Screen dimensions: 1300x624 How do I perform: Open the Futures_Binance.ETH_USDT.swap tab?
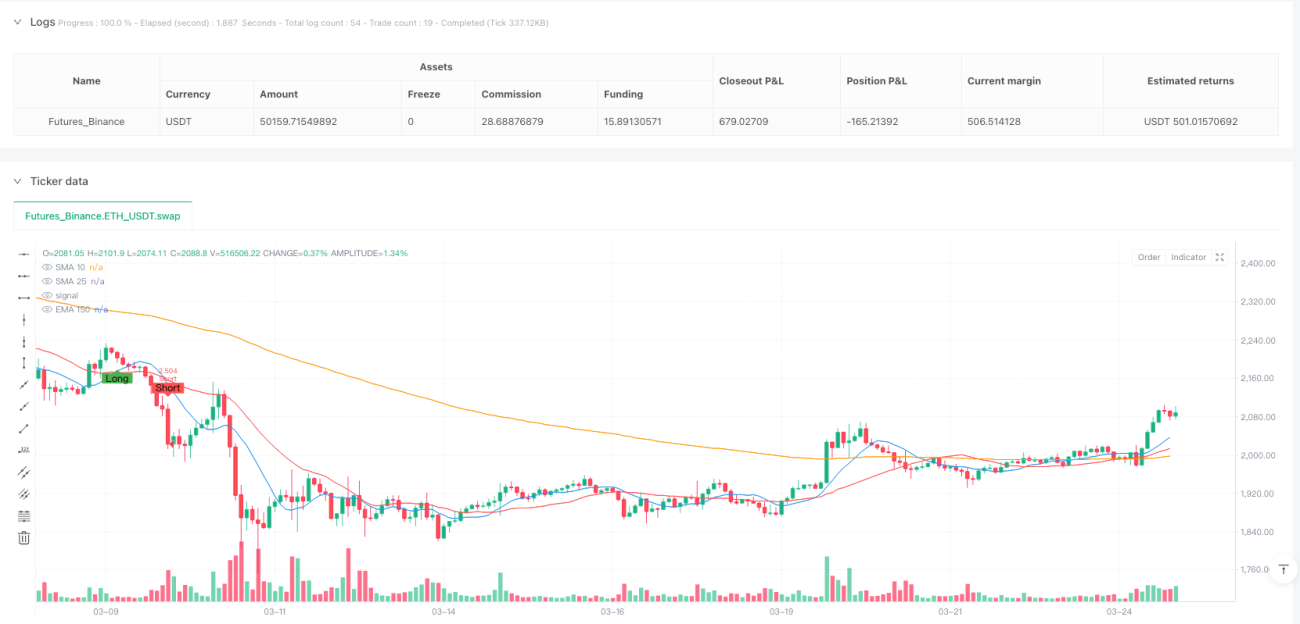coord(103,215)
